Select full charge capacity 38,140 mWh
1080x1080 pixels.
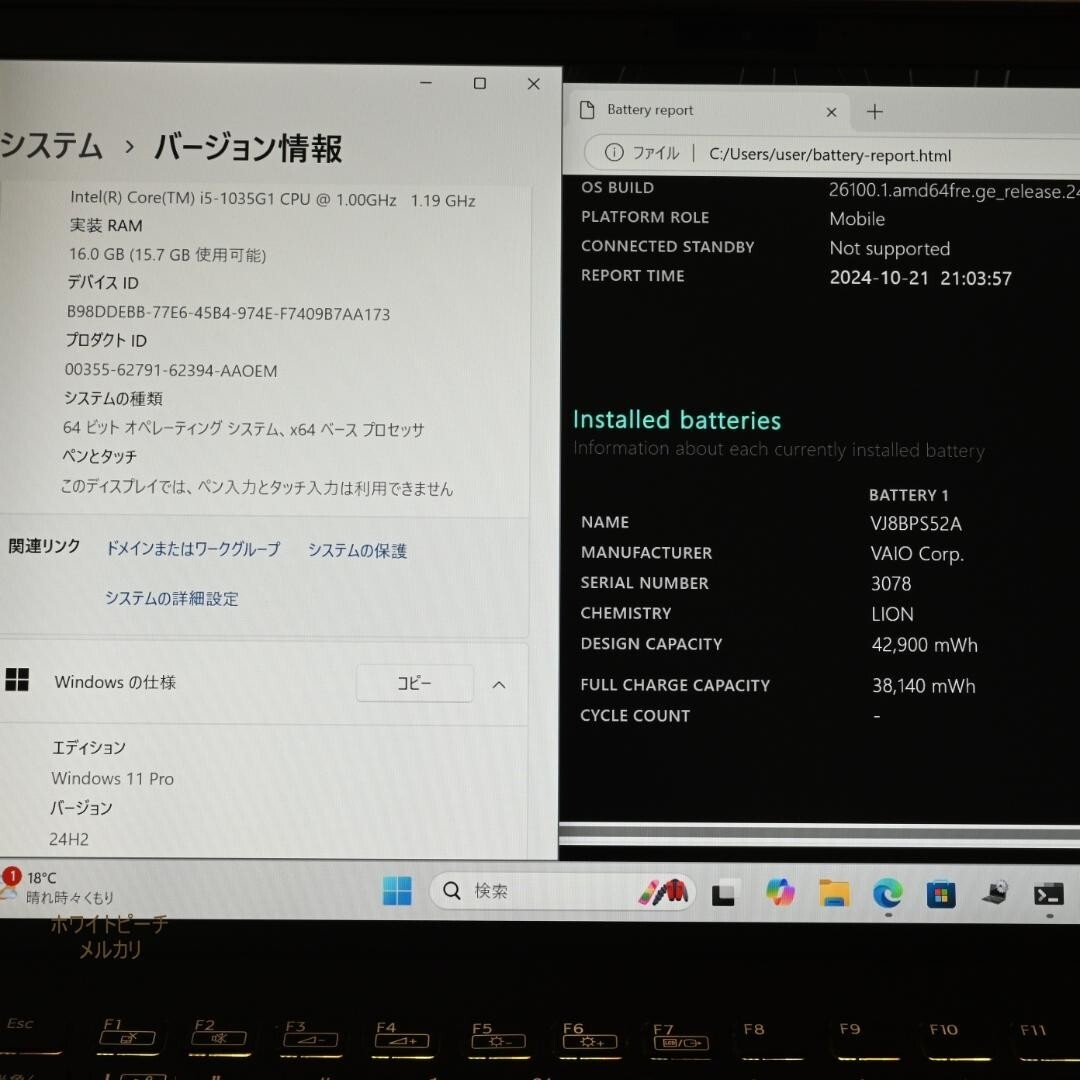tap(924, 686)
